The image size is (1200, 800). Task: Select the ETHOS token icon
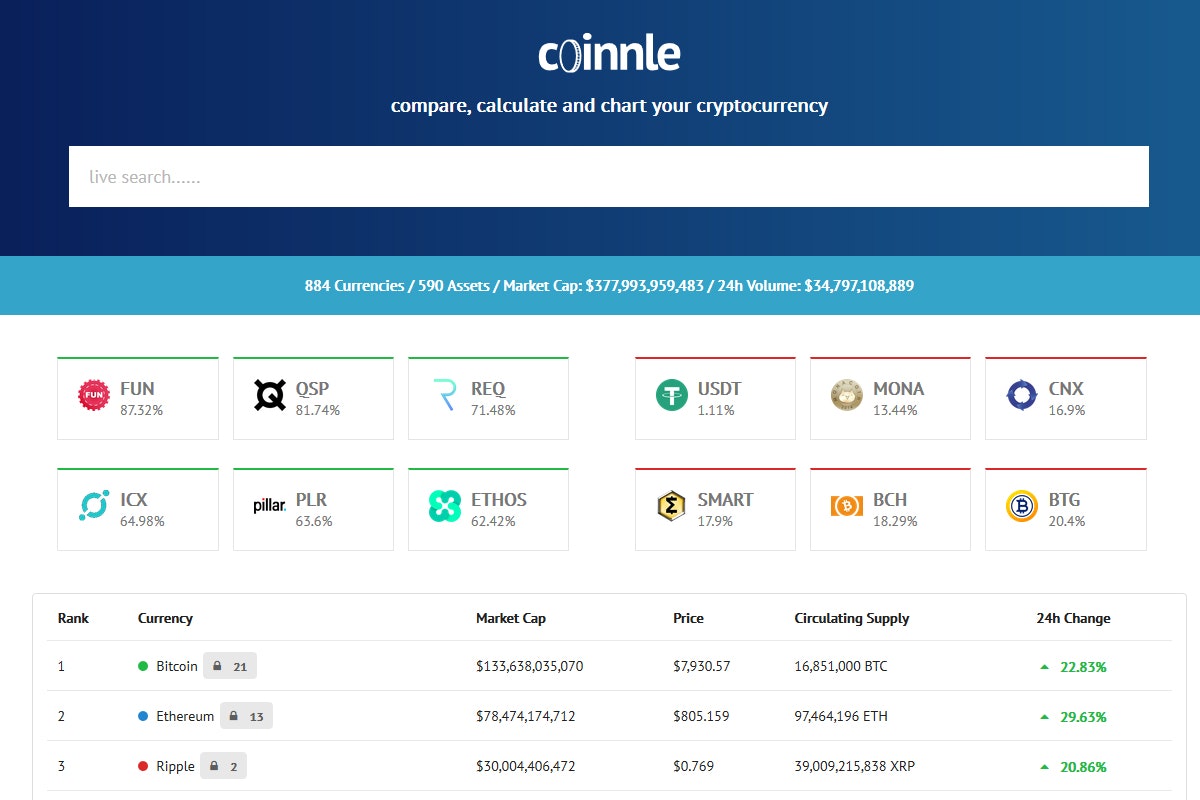coord(446,505)
